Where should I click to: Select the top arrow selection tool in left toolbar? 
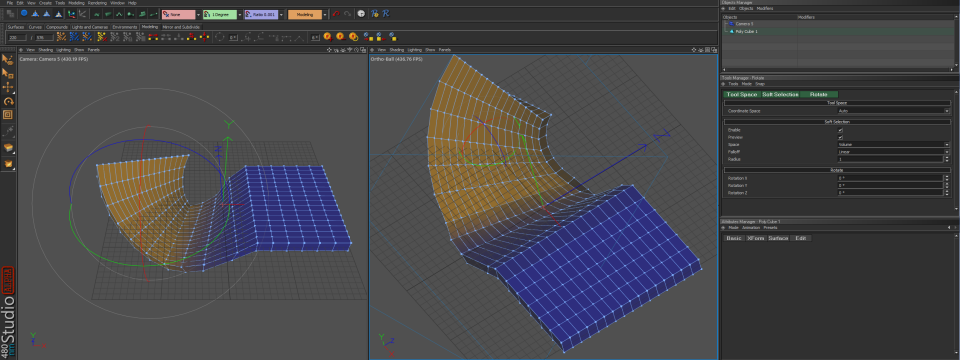[8, 59]
